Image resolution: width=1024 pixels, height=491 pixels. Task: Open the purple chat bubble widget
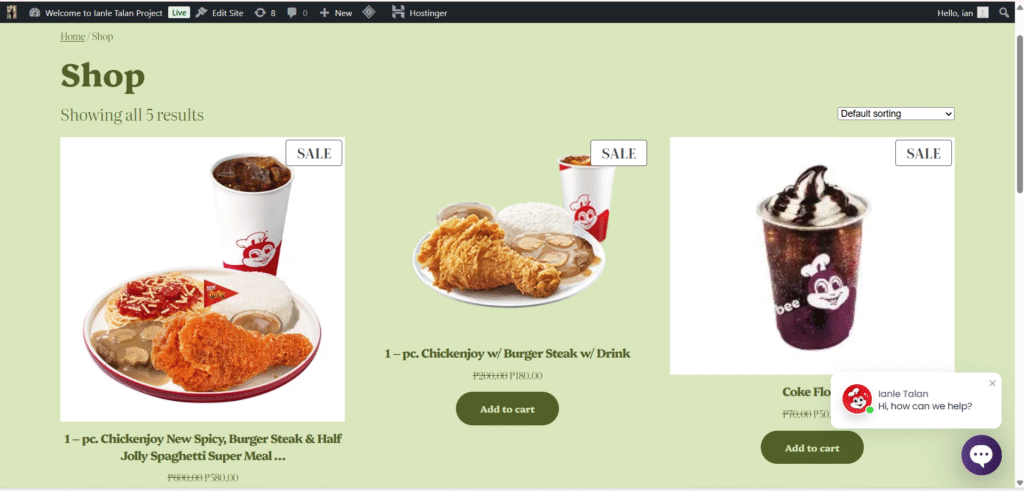click(x=981, y=455)
